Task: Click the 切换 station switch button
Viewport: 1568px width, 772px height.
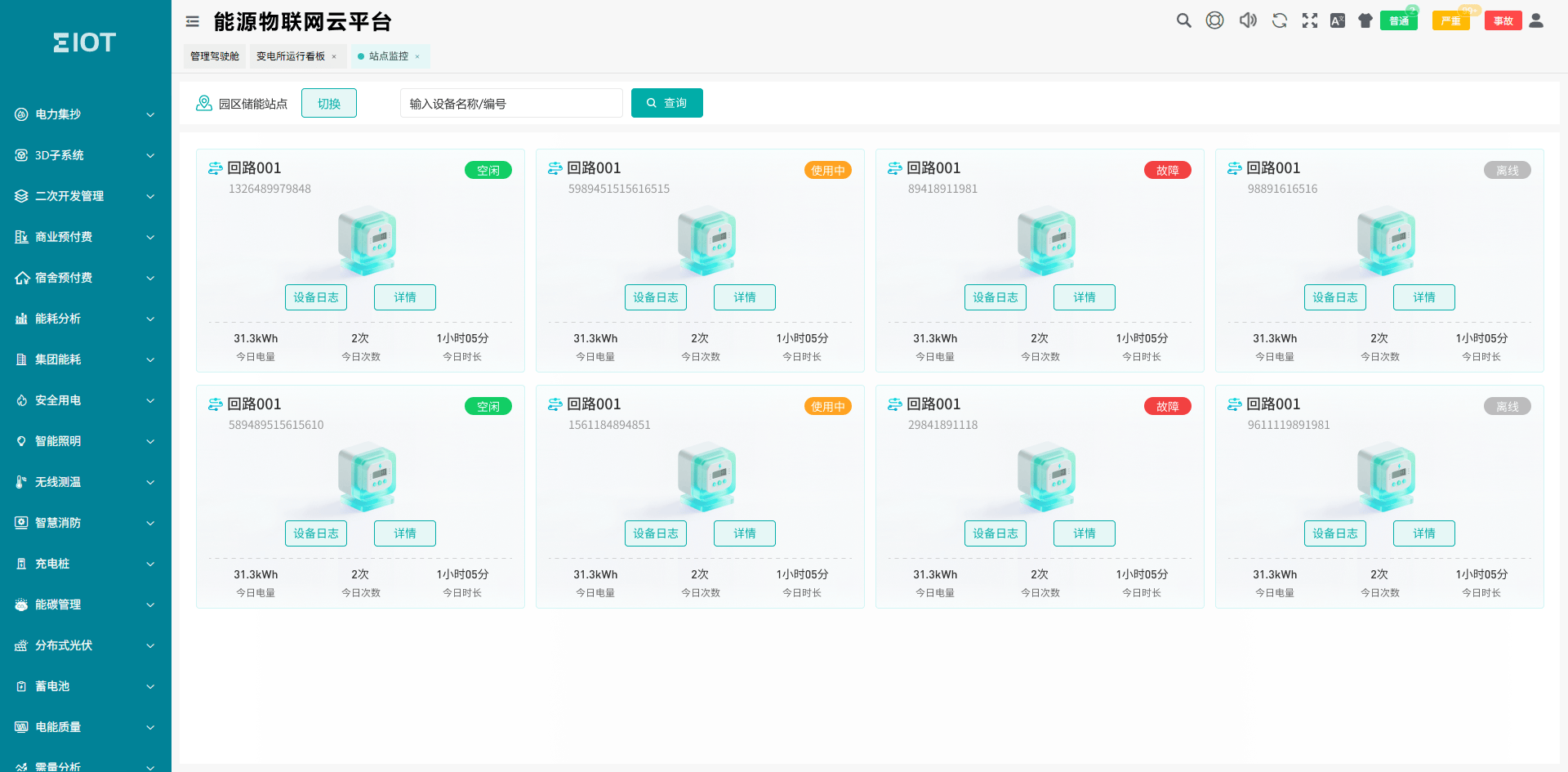Action: 329,104
